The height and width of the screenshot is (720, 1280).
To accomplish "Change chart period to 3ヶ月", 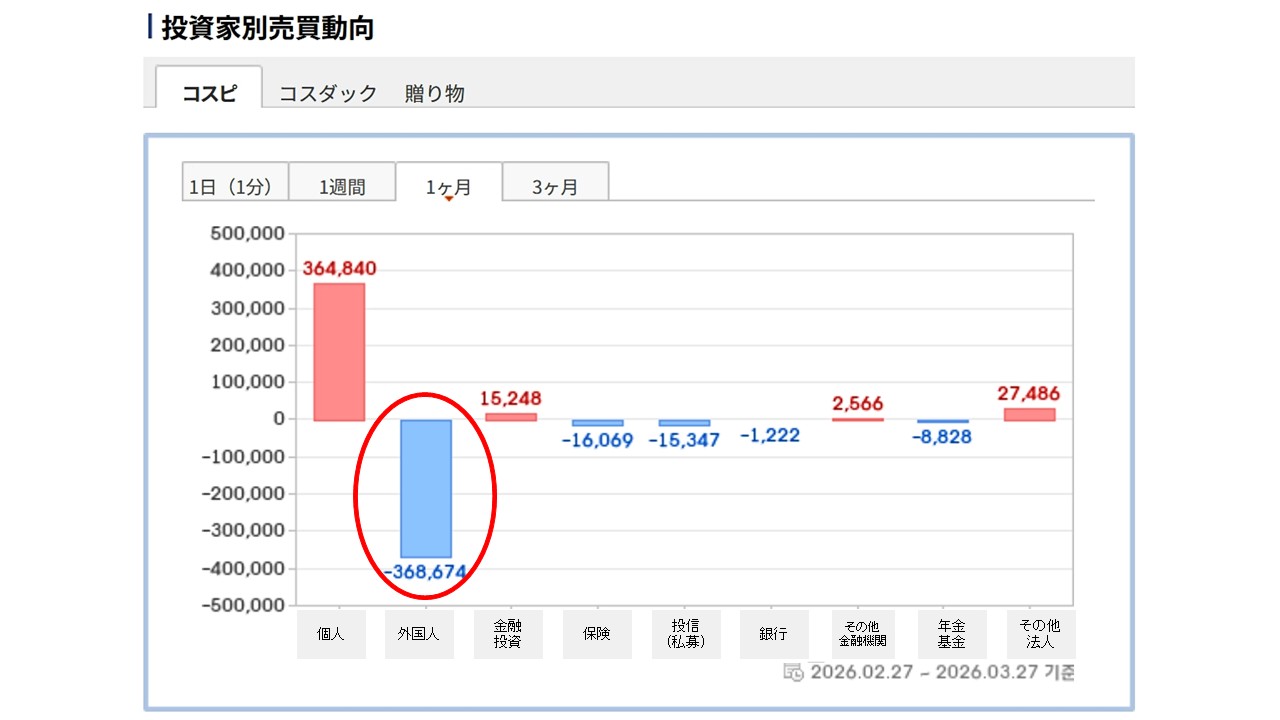I will pyautogui.click(x=555, y=186).
